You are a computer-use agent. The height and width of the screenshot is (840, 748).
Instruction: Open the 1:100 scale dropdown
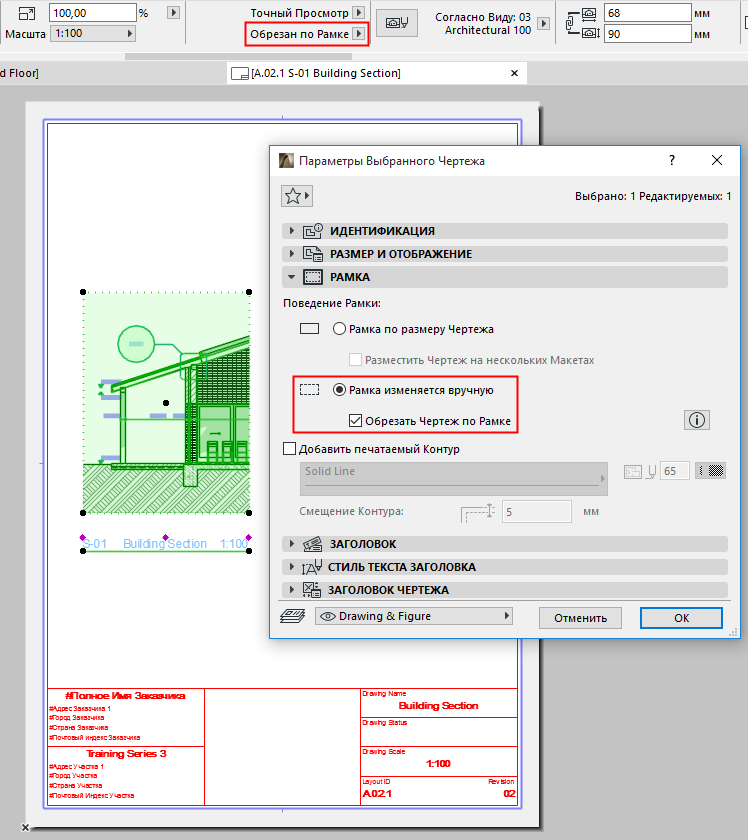pyautogui.click(x=93, y=33)
